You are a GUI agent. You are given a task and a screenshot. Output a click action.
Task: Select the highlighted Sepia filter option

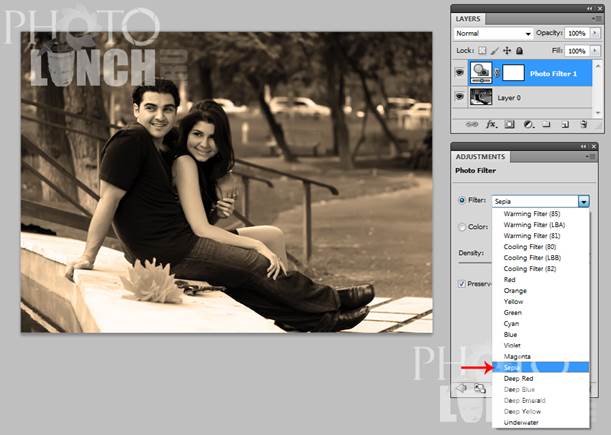540,367
